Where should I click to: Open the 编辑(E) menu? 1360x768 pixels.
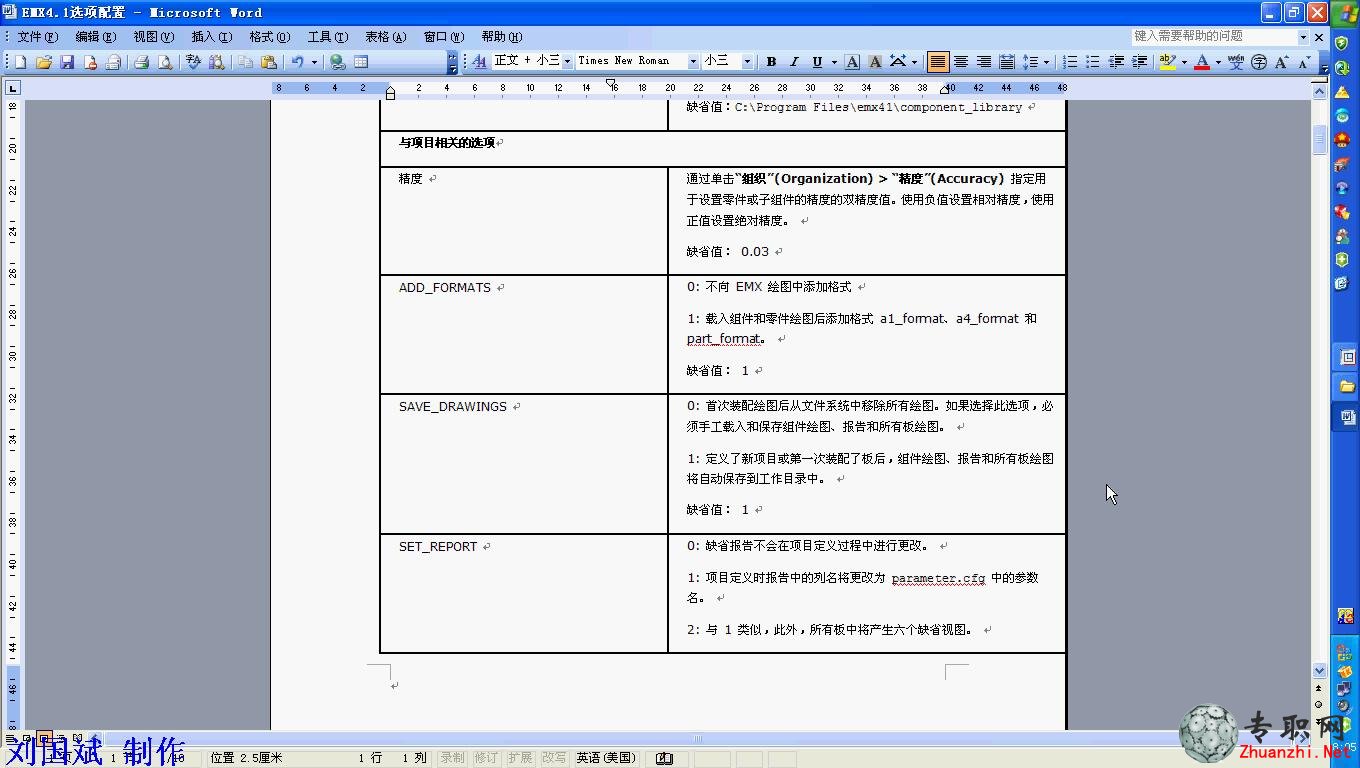tap(95, 37)
